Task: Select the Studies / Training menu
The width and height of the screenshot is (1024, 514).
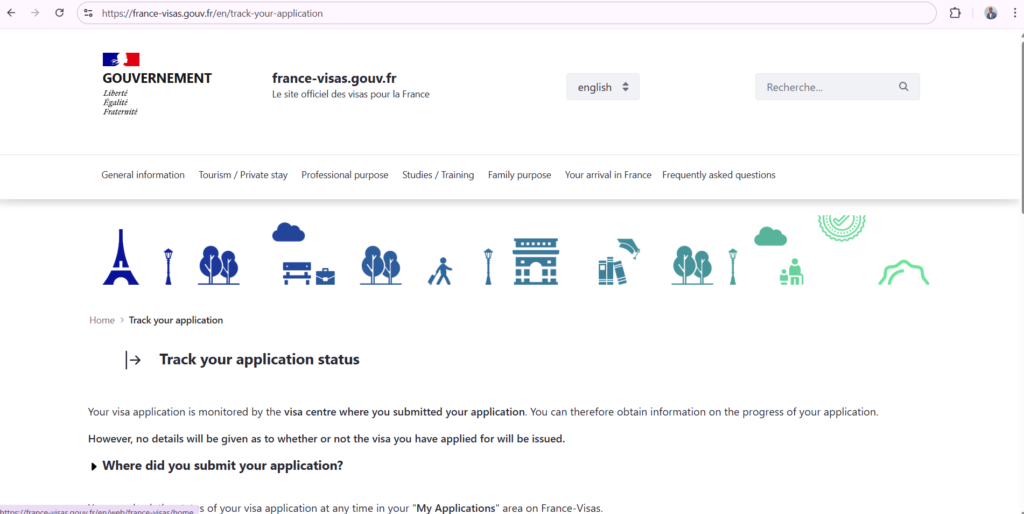Action: pos(438,175)
